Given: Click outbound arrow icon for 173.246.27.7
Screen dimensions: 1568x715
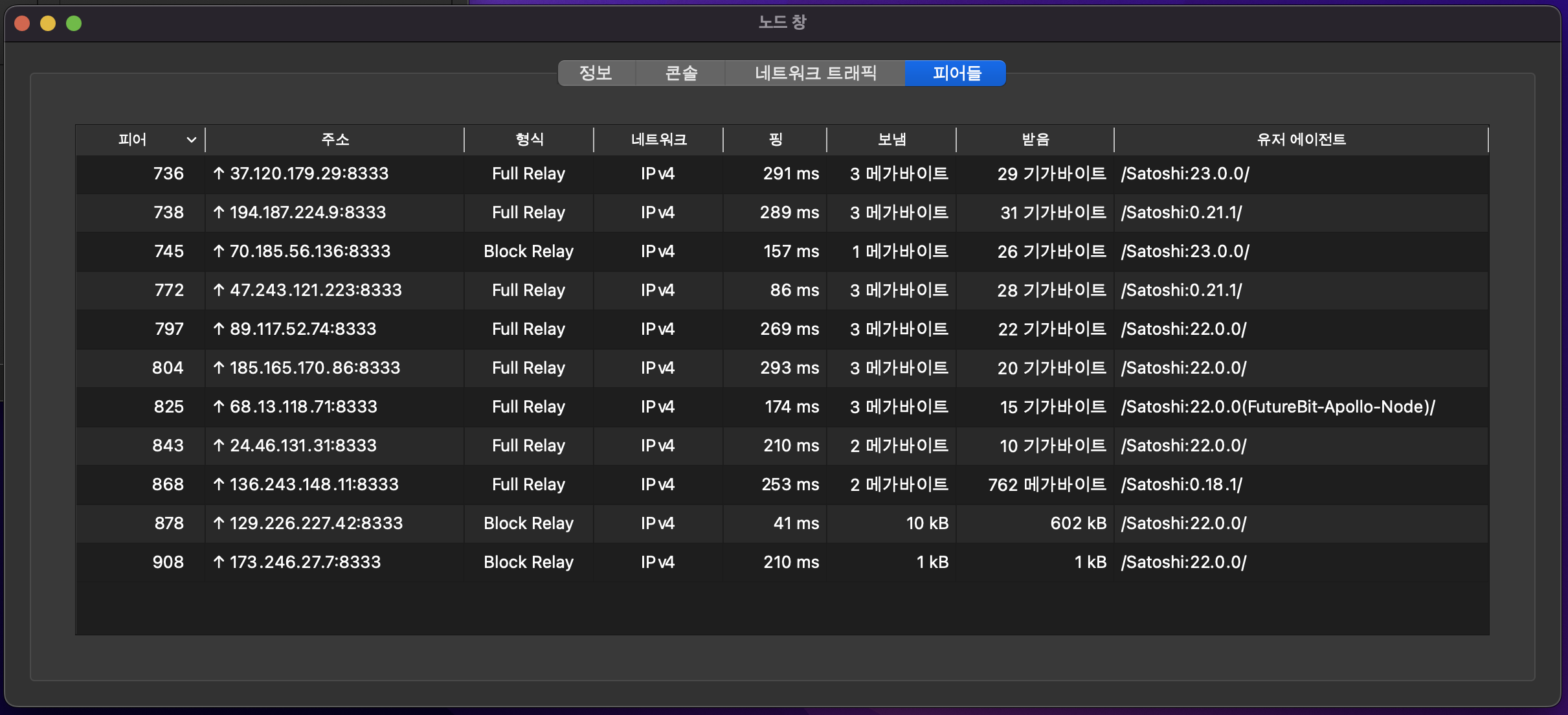Looking at the screenshot, I should pyautogui.click(x=219, y=562).
